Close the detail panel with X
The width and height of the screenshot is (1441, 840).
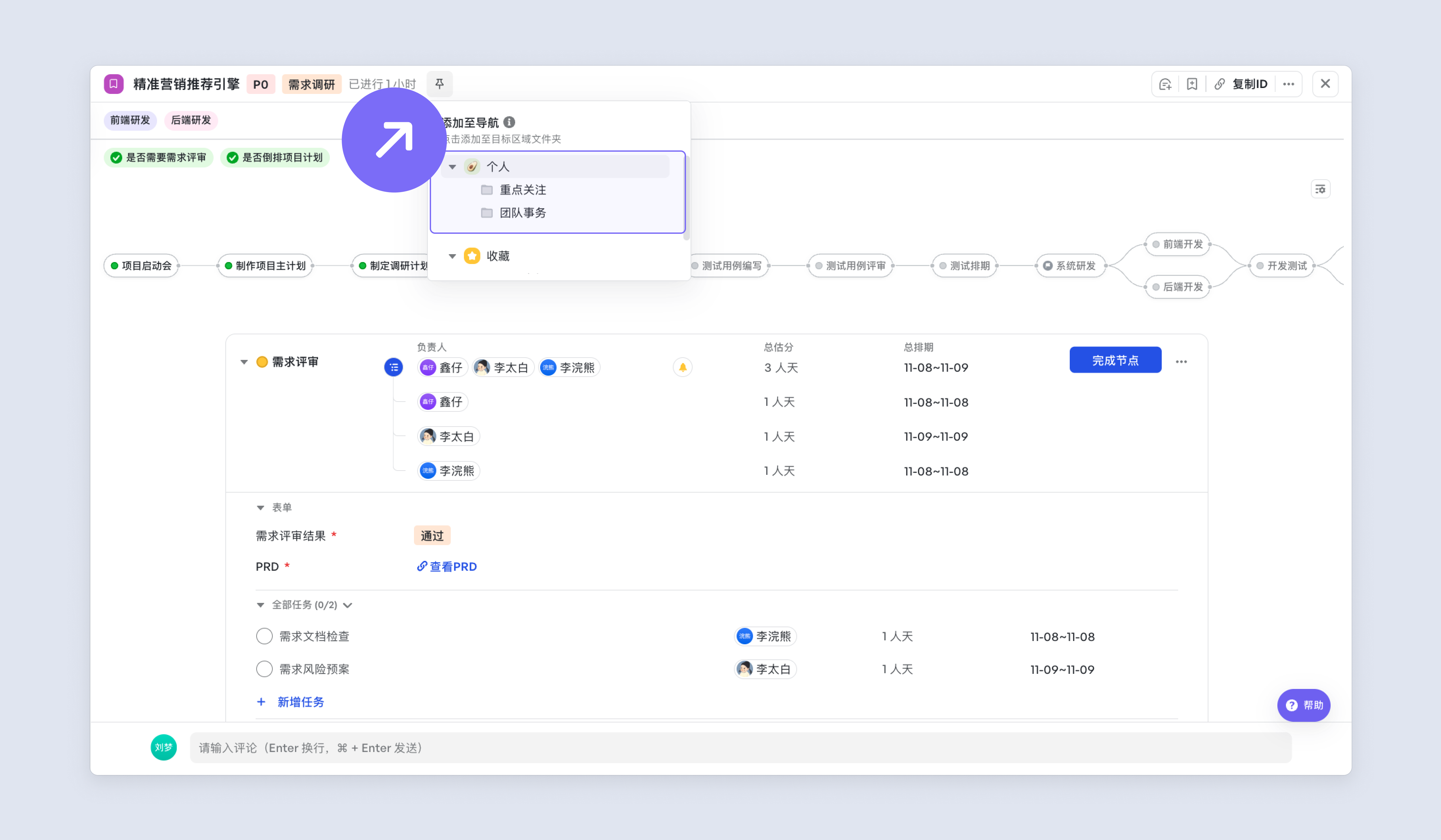(x=1325, y=84)
